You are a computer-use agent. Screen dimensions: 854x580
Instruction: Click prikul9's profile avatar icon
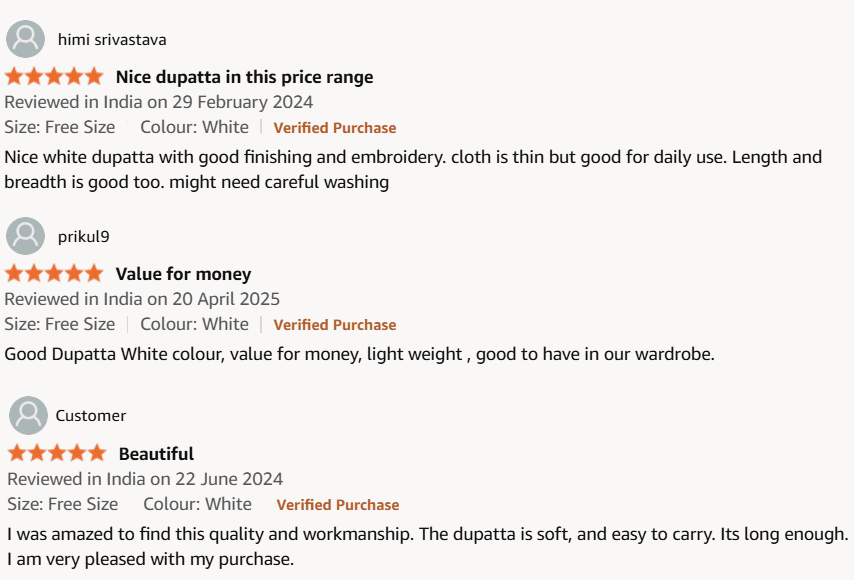(x=25, y=236)
